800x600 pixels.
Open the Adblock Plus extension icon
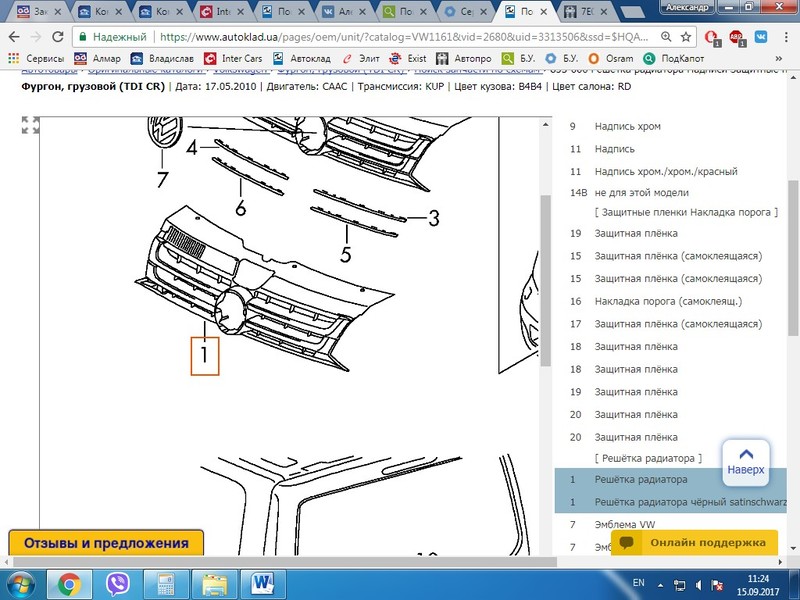737,37
